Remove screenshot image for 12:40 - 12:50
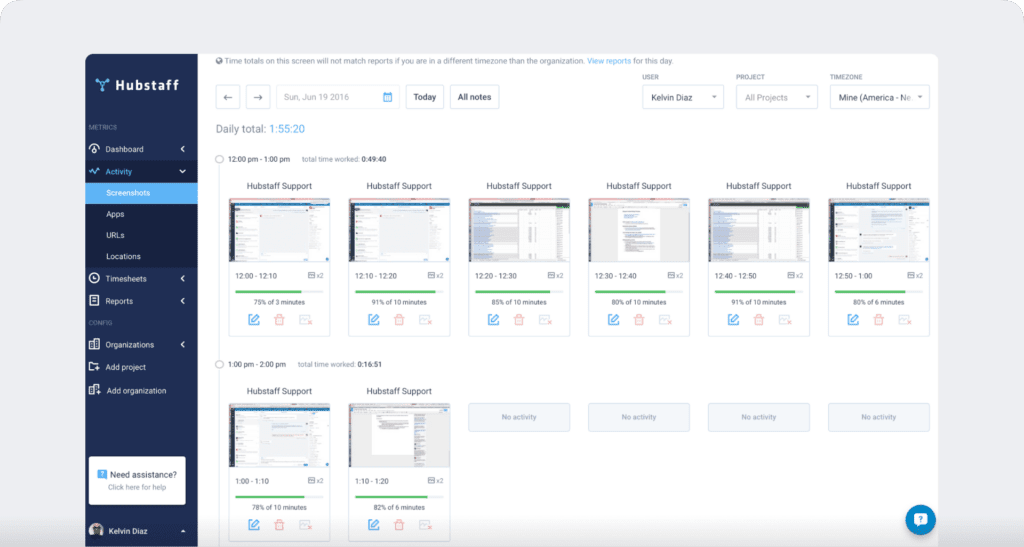 (x=784, y=320)
